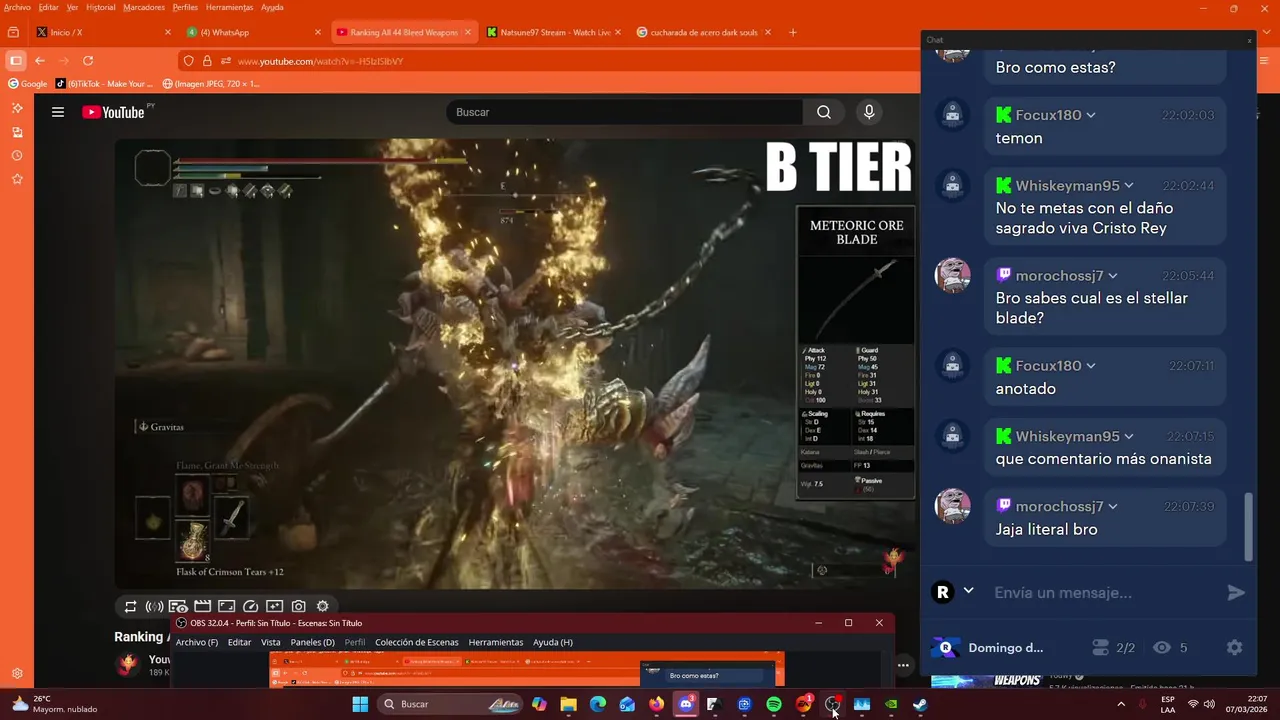Open chat account selector chevron
The width and height of the screenshot is (1280, 720).
coord(968,591)
